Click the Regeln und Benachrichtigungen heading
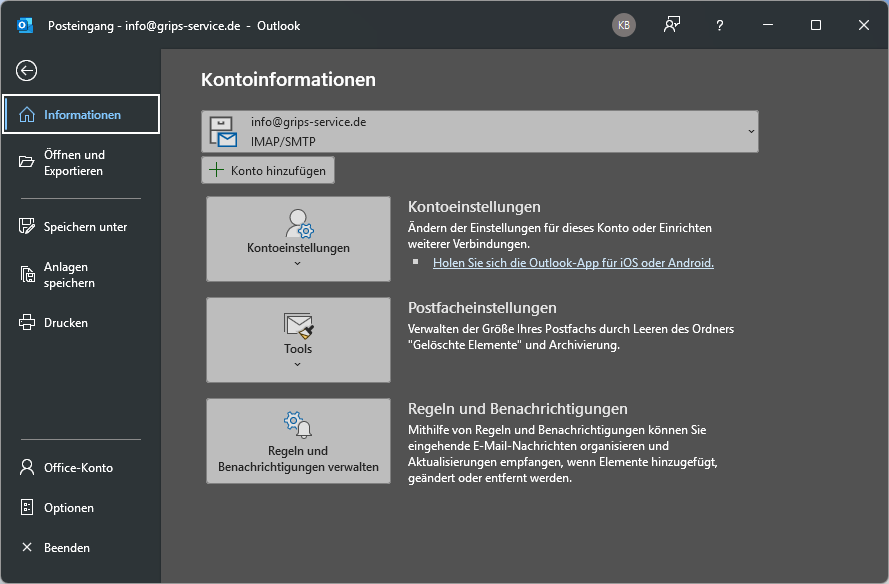This screenshot has width=889, height=584. (518, 409)
